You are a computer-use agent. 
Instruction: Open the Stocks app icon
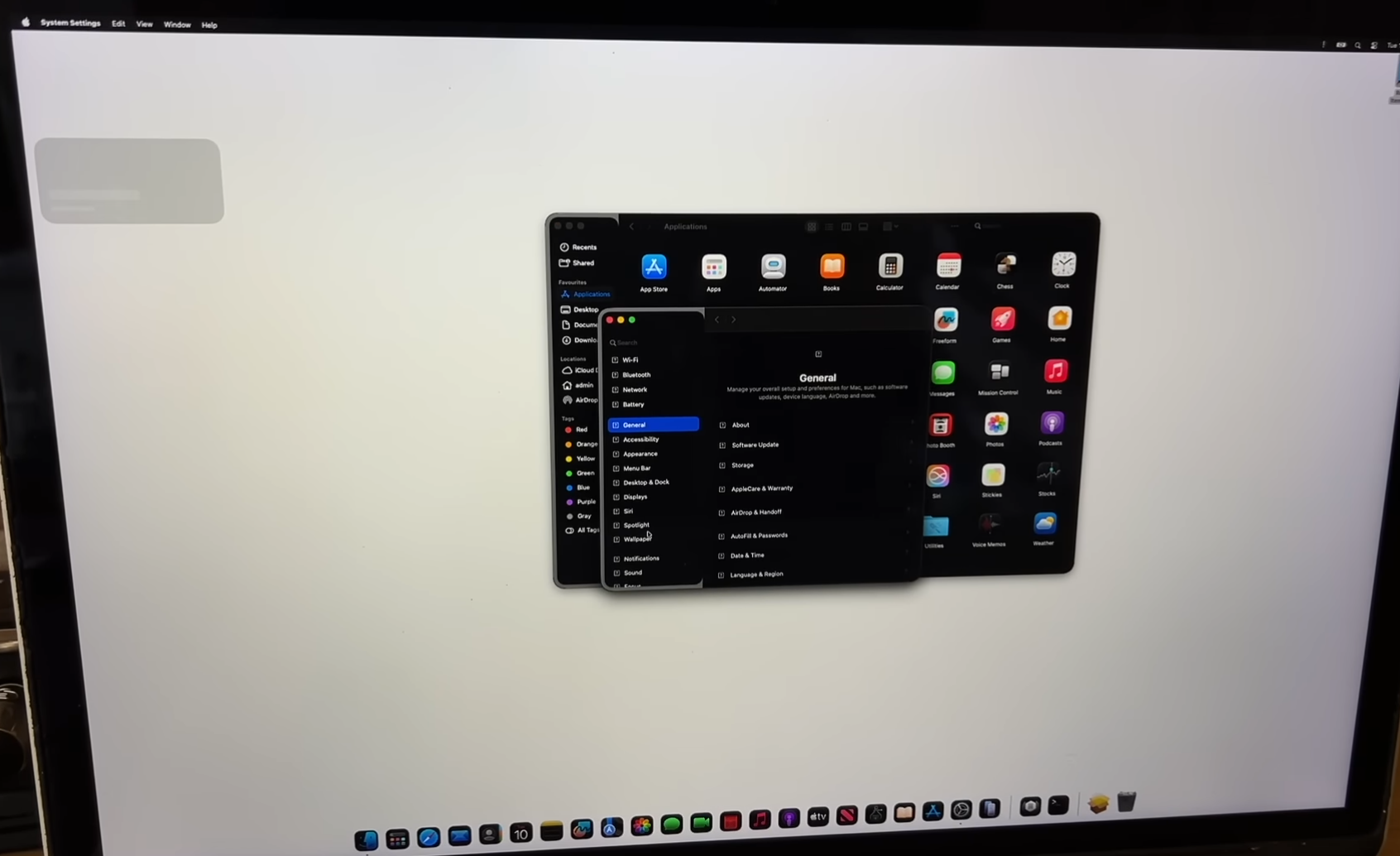(1048, 474)
